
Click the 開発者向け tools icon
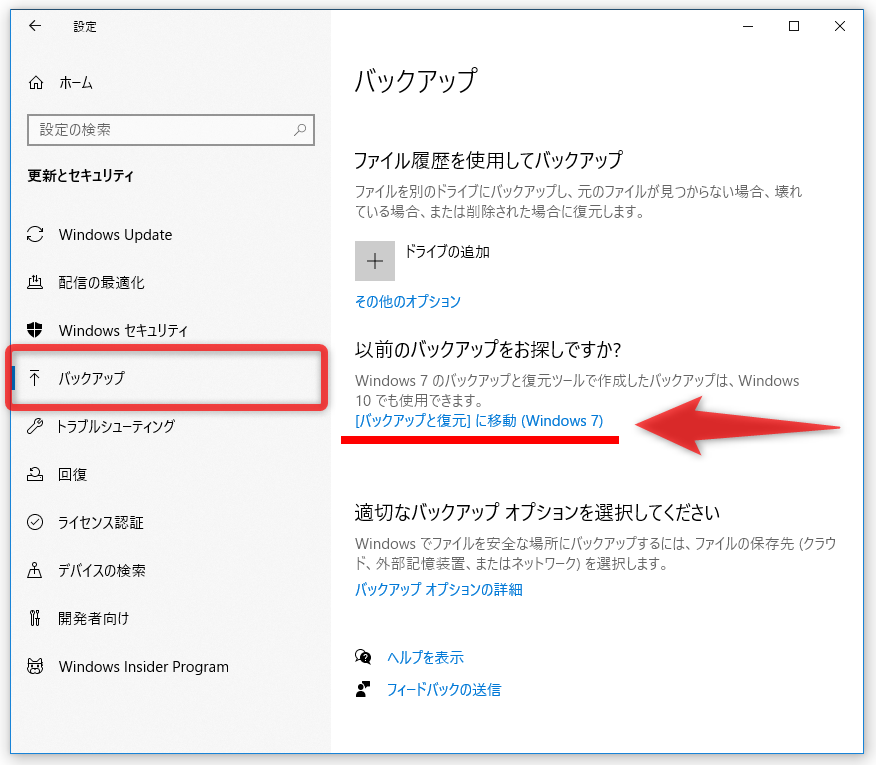pyautogui.click(x=35, y=618)
